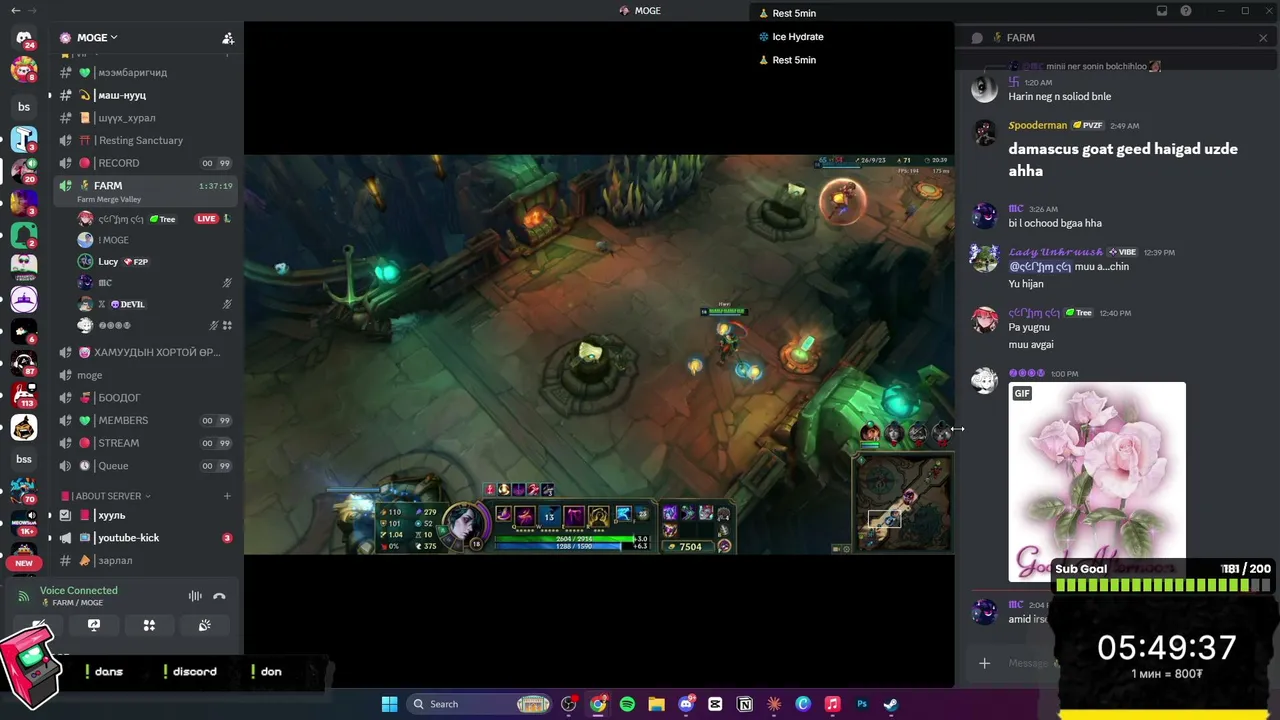Open Spooderman's profile from username
The height and width of the screenshot is (720, 1280).
[1038, 126]
